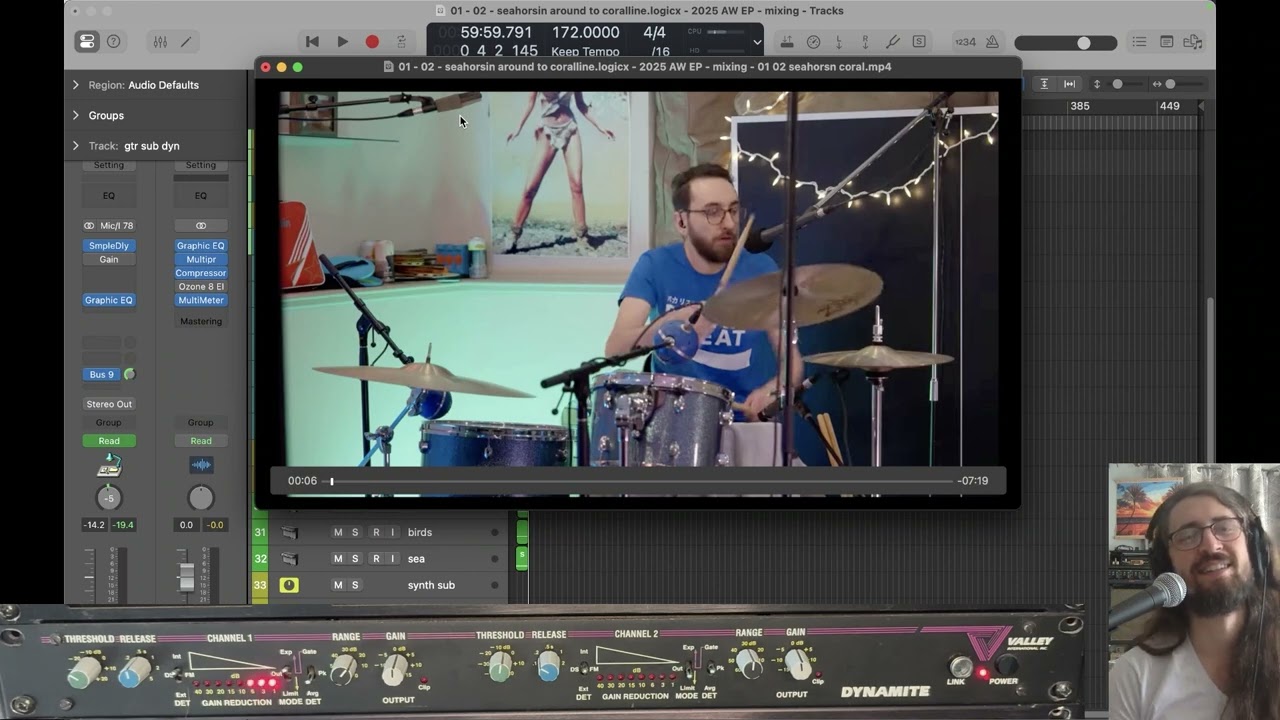The width and height of the screenshot is (1280, 720).
Task: Seek in the movie window progress bar
Action: pyautogui.click(x=640, y=481)
